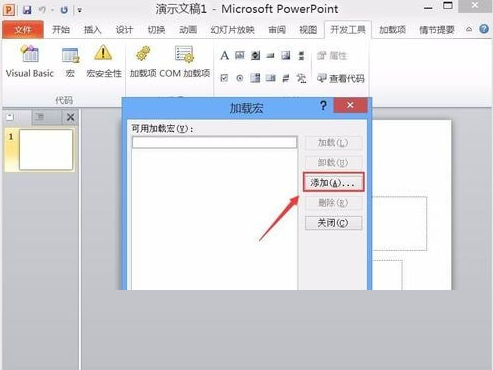Insert a Scroll Bar control
This screenshot has width=493, height=370.
[x=301, y=55]
